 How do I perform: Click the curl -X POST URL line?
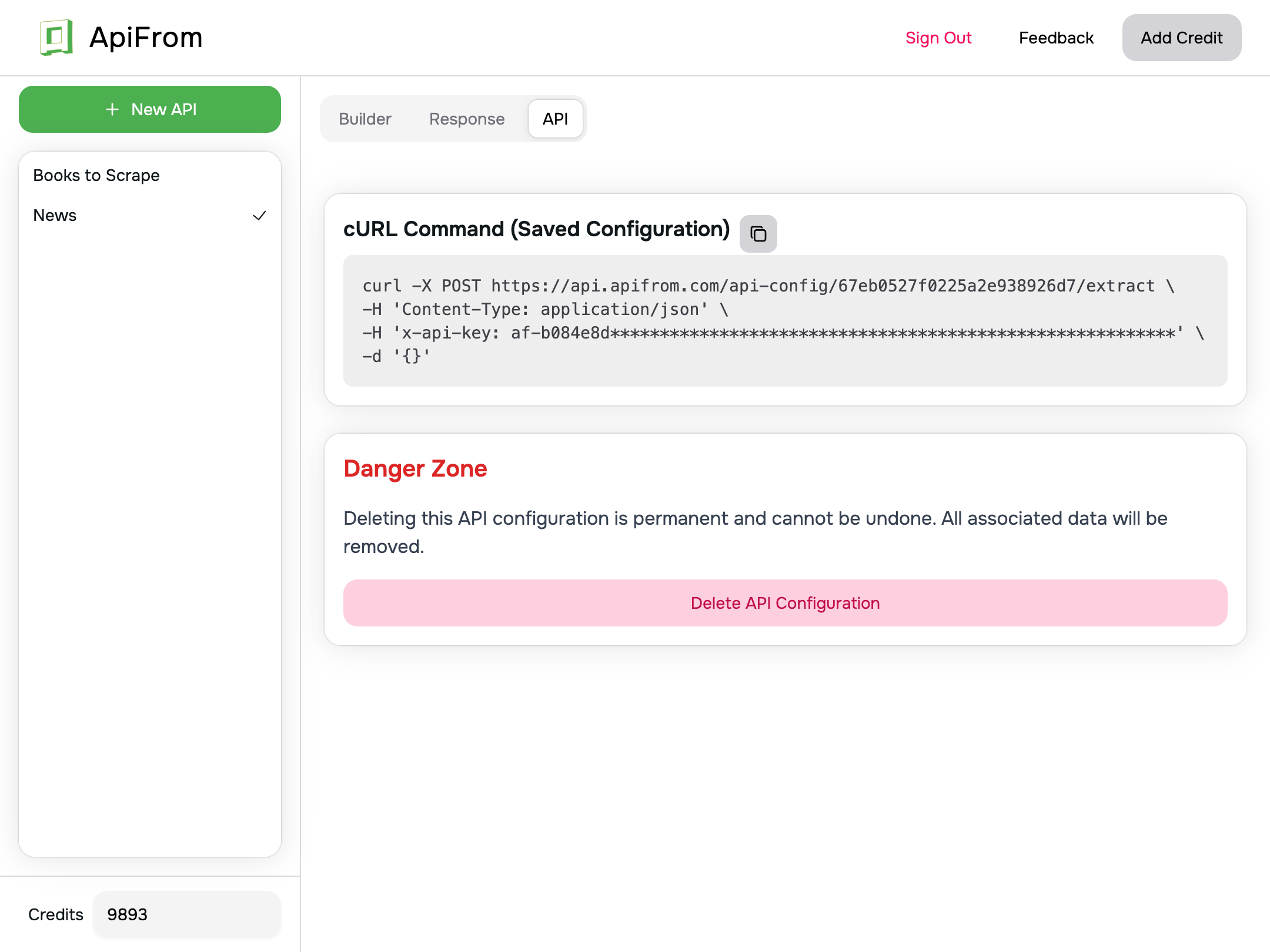click(768, 286)
